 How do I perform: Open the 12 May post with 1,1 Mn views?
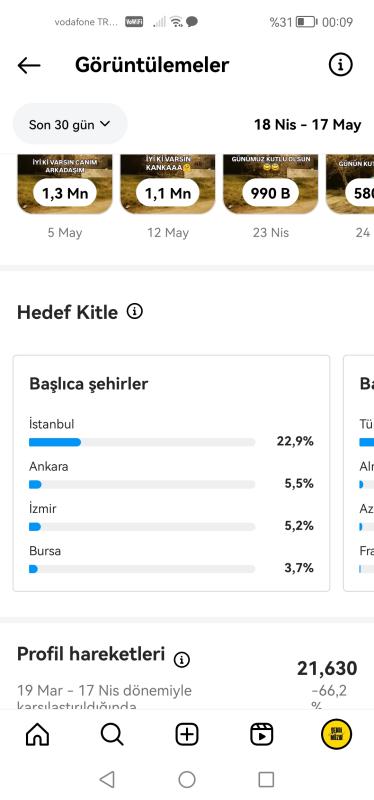coord(168,185)
